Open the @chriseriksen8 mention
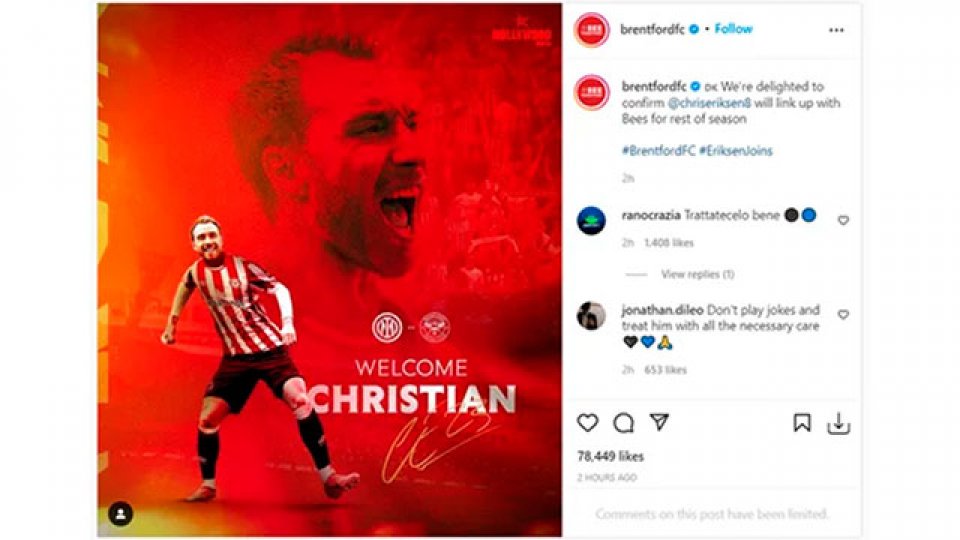The width and height of the screenshot is (960, 540). coord(709,103)
